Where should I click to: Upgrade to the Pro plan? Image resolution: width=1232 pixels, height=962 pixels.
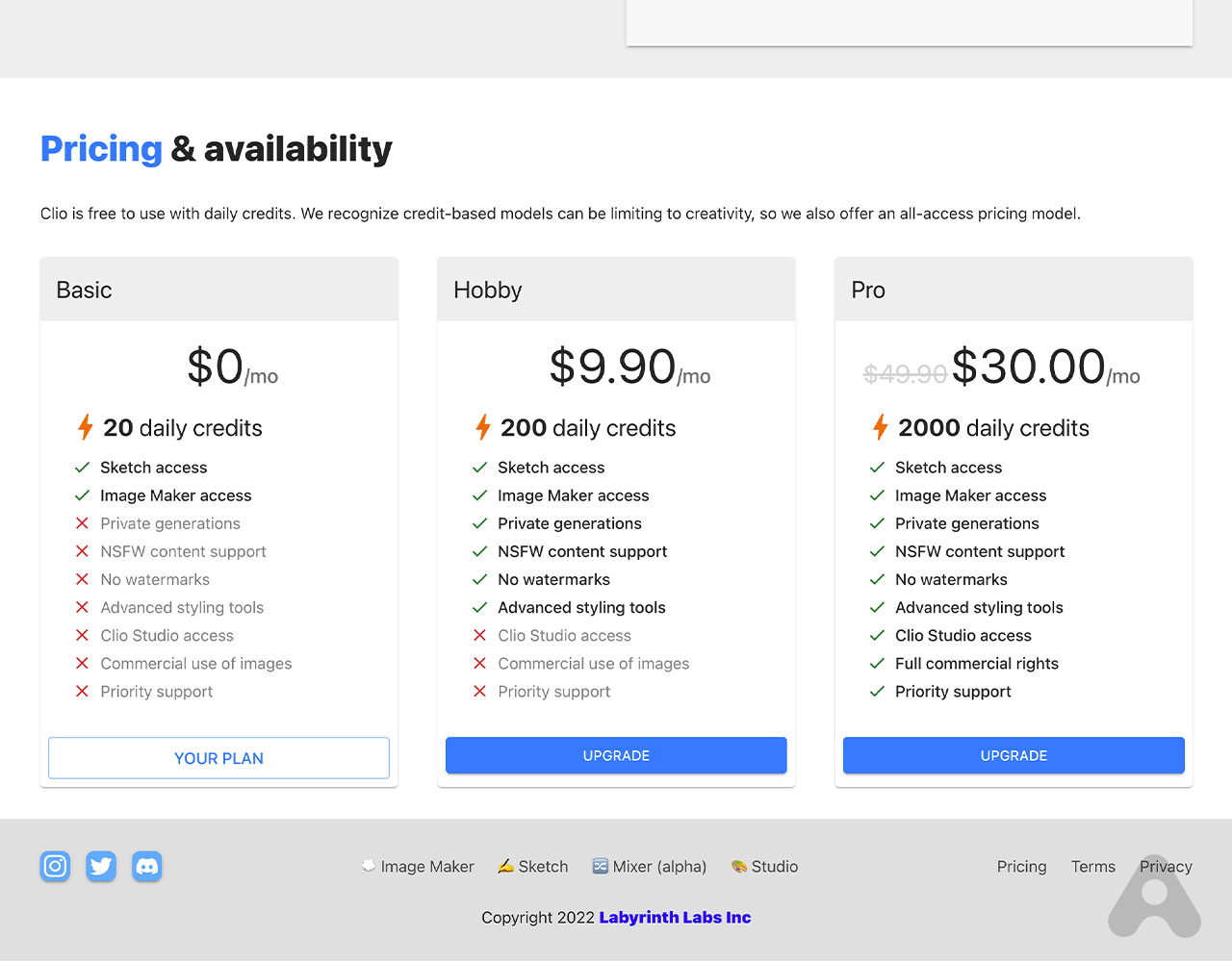click(1014, 756)
